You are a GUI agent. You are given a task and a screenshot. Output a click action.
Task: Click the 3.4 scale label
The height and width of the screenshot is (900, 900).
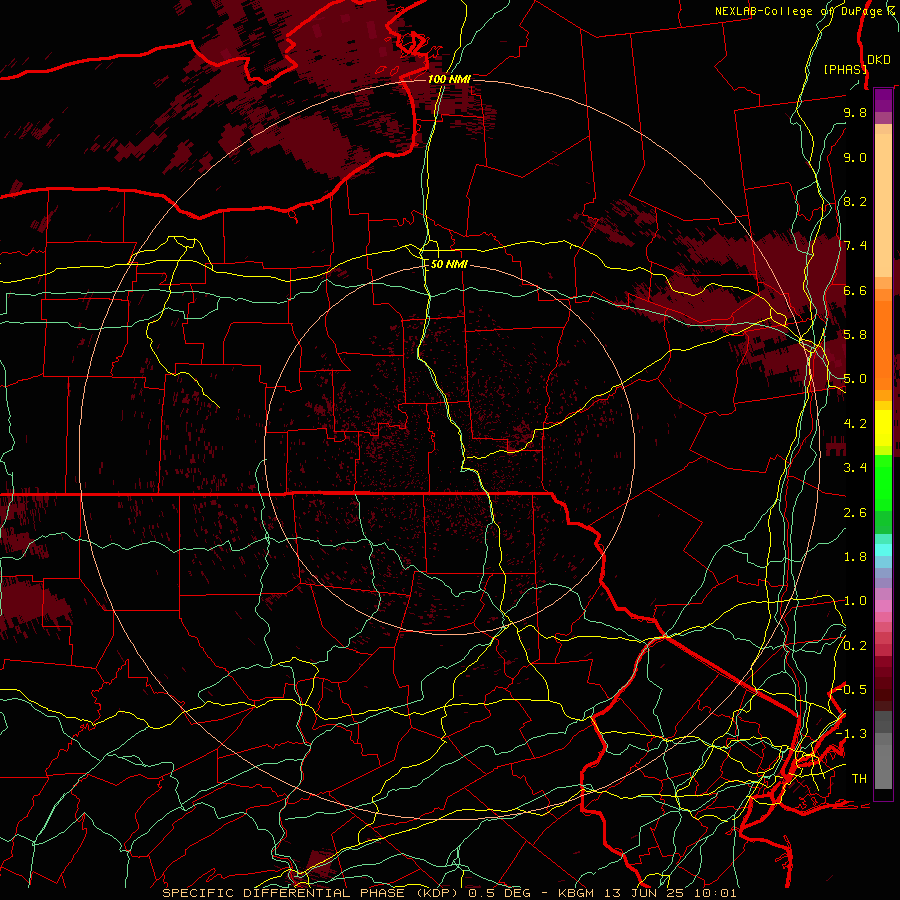click(x=855, y=468)
